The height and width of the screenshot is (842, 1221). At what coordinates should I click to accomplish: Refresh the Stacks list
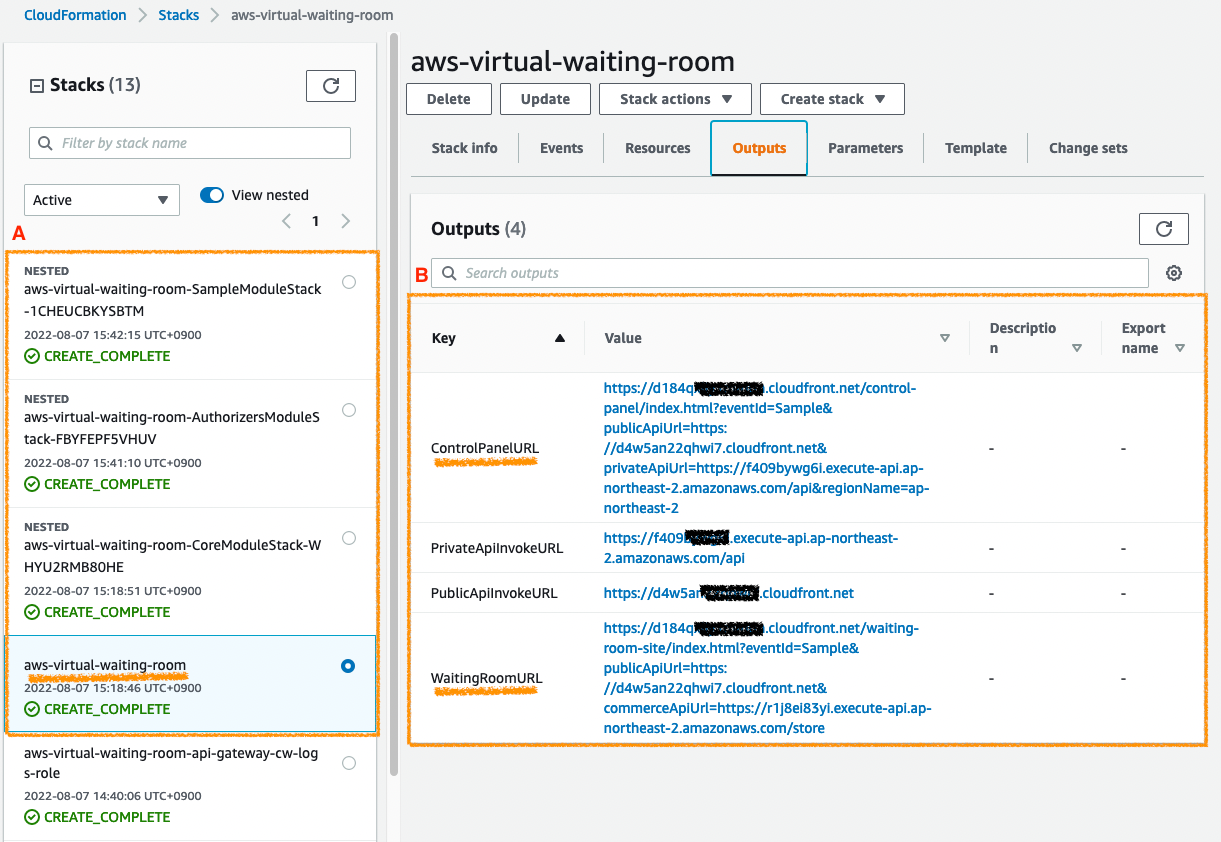pyautogui.click(x=331, y=86)
